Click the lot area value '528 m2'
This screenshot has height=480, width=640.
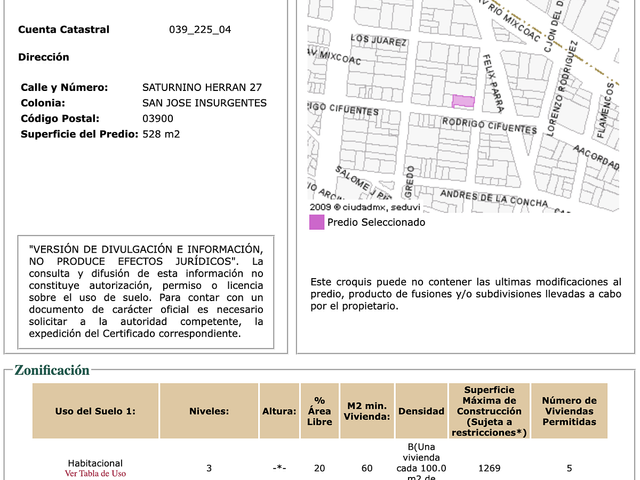[x=161, y=134]
